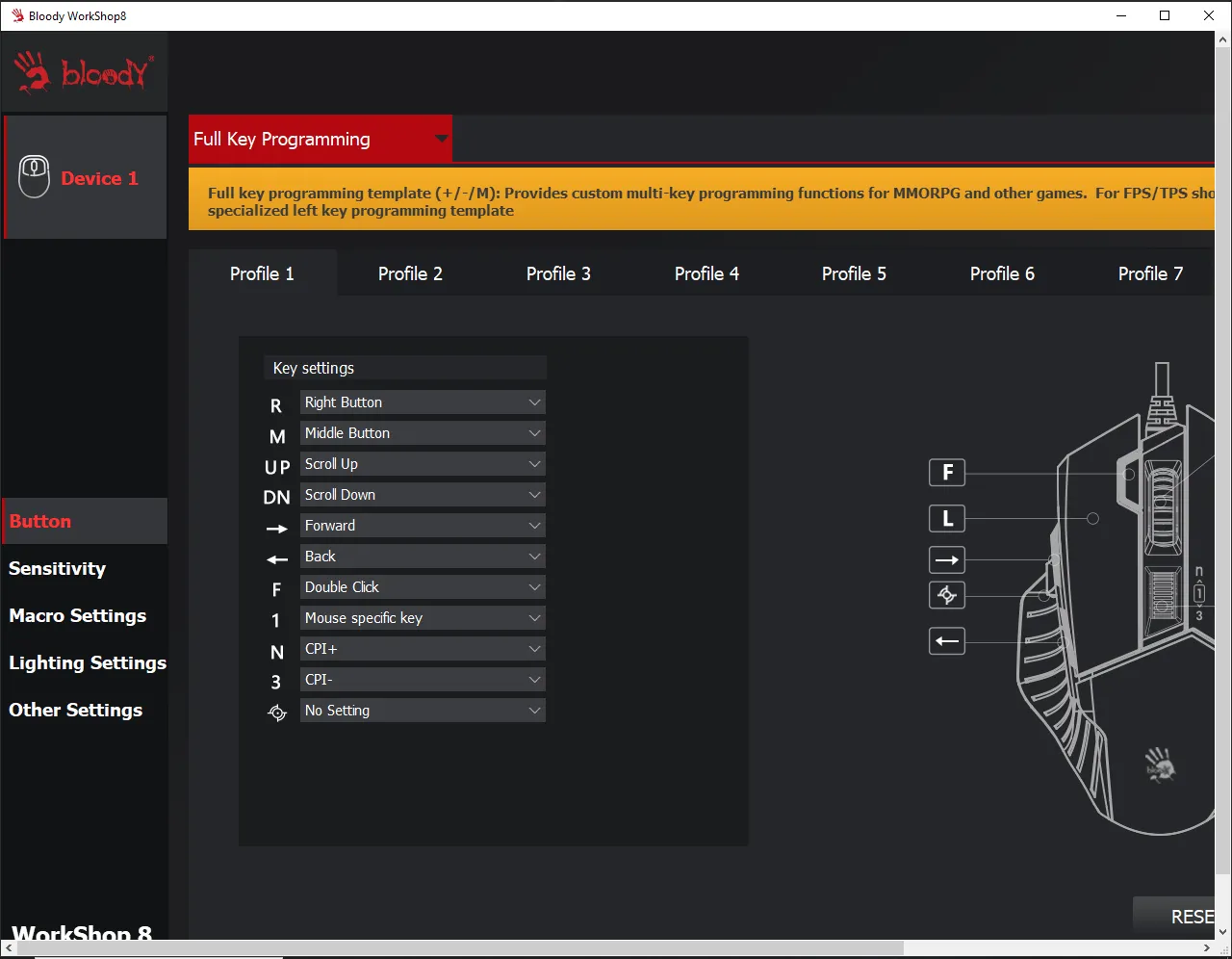Click the F button marker on mouse diagram
The image size is (1232, 959).
(947, 473)
